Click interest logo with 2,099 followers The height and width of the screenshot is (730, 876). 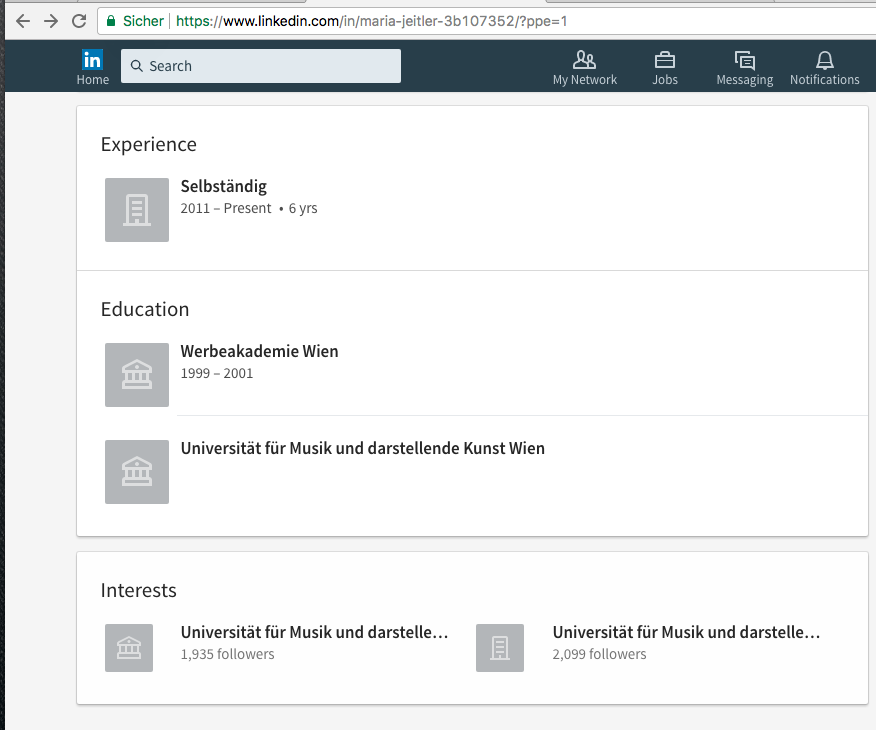pos(500,648)
